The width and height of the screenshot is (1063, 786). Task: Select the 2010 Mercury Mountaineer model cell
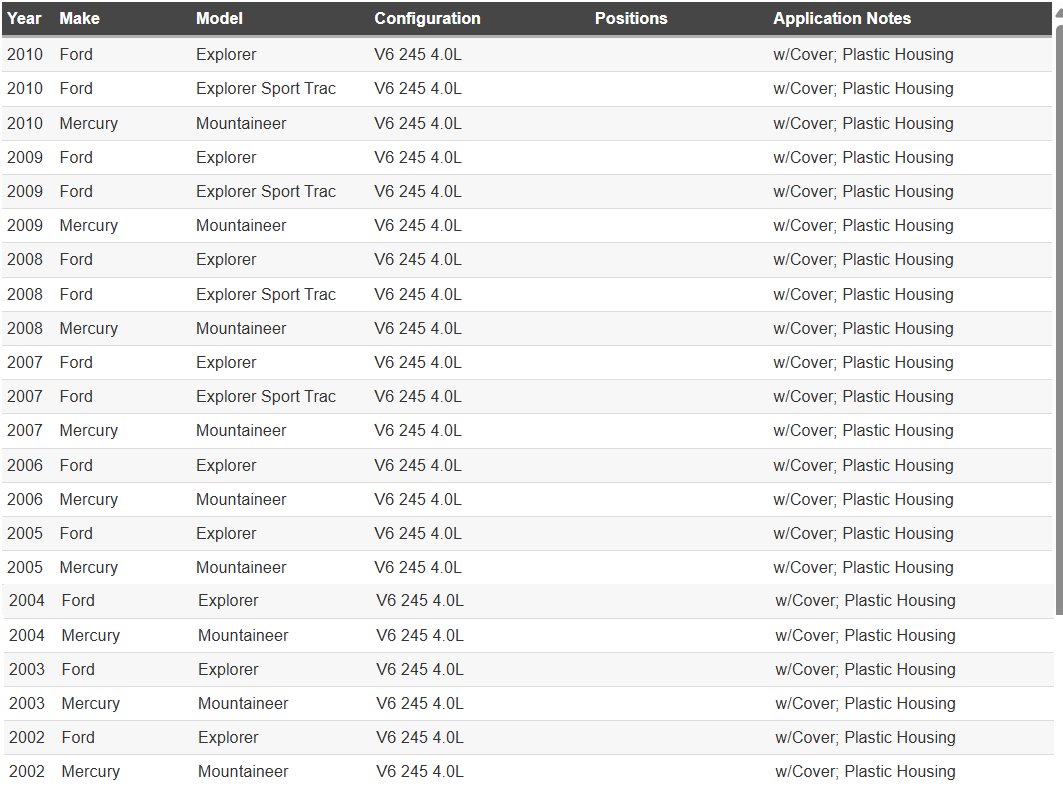(240, 123)
